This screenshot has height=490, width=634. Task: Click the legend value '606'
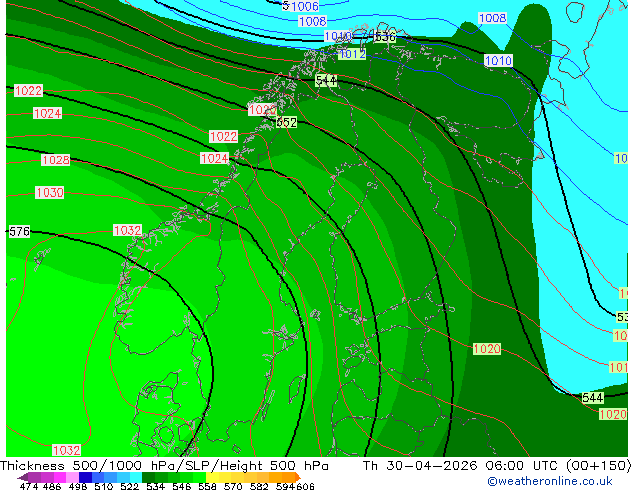point(305,486)
